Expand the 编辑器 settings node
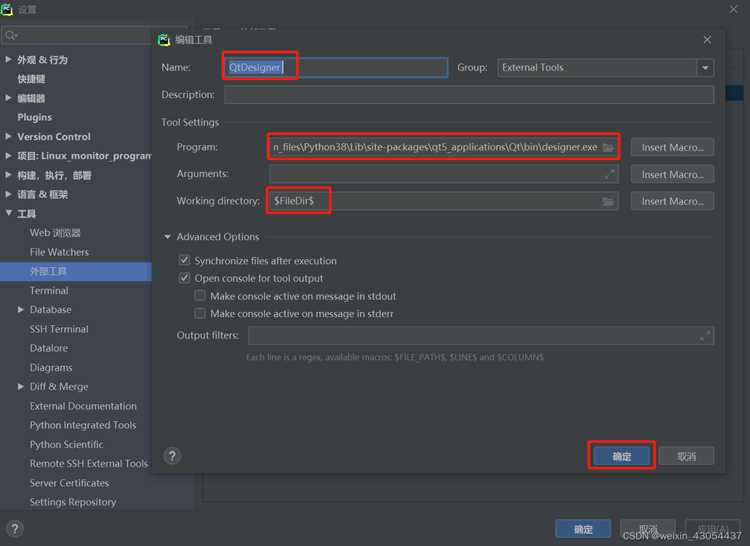750x546 pixels. tap(8, 98)
